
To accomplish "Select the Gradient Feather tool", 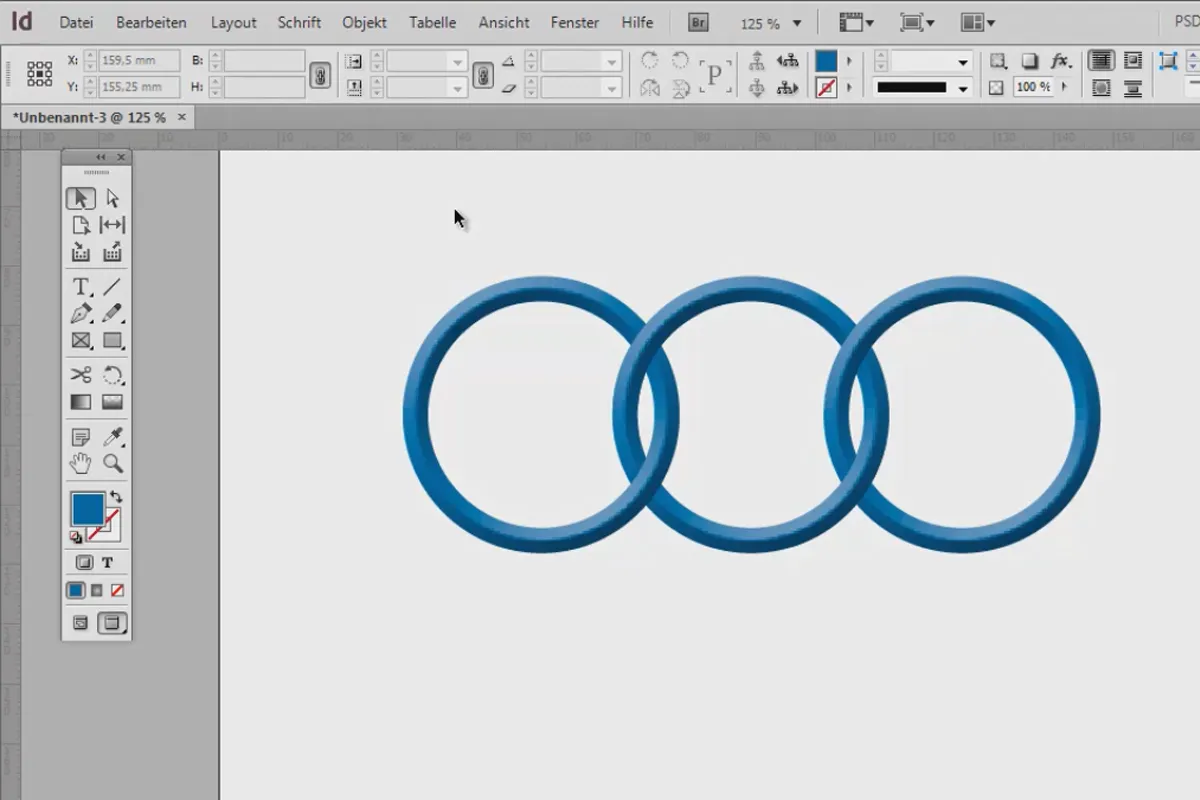I will (x=112, y=402).
